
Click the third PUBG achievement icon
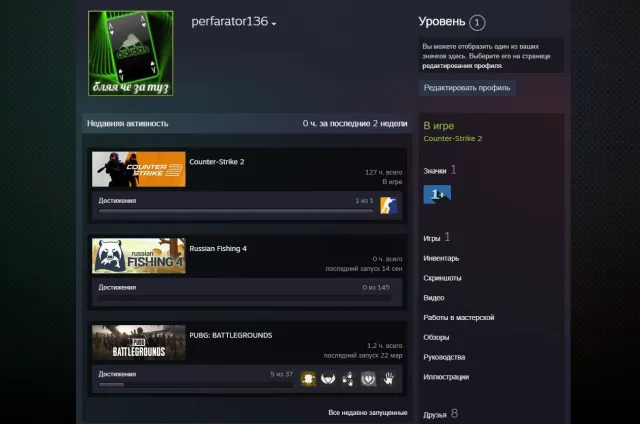348,379
